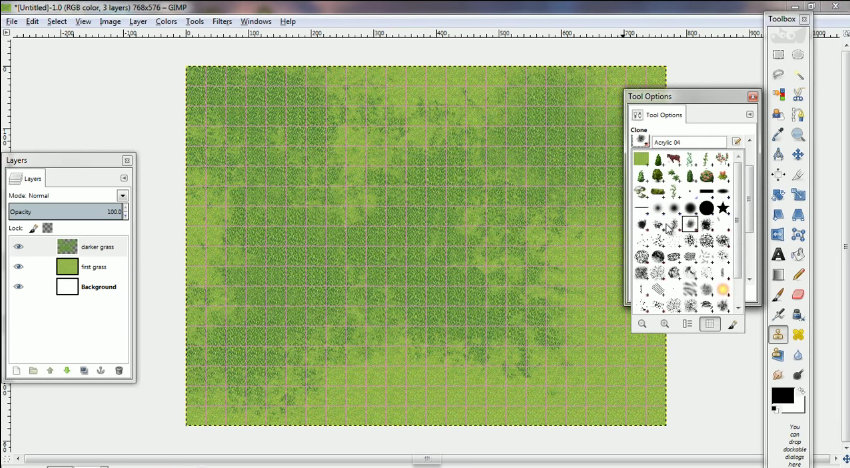Choose the Crop tool

point(798,175)
